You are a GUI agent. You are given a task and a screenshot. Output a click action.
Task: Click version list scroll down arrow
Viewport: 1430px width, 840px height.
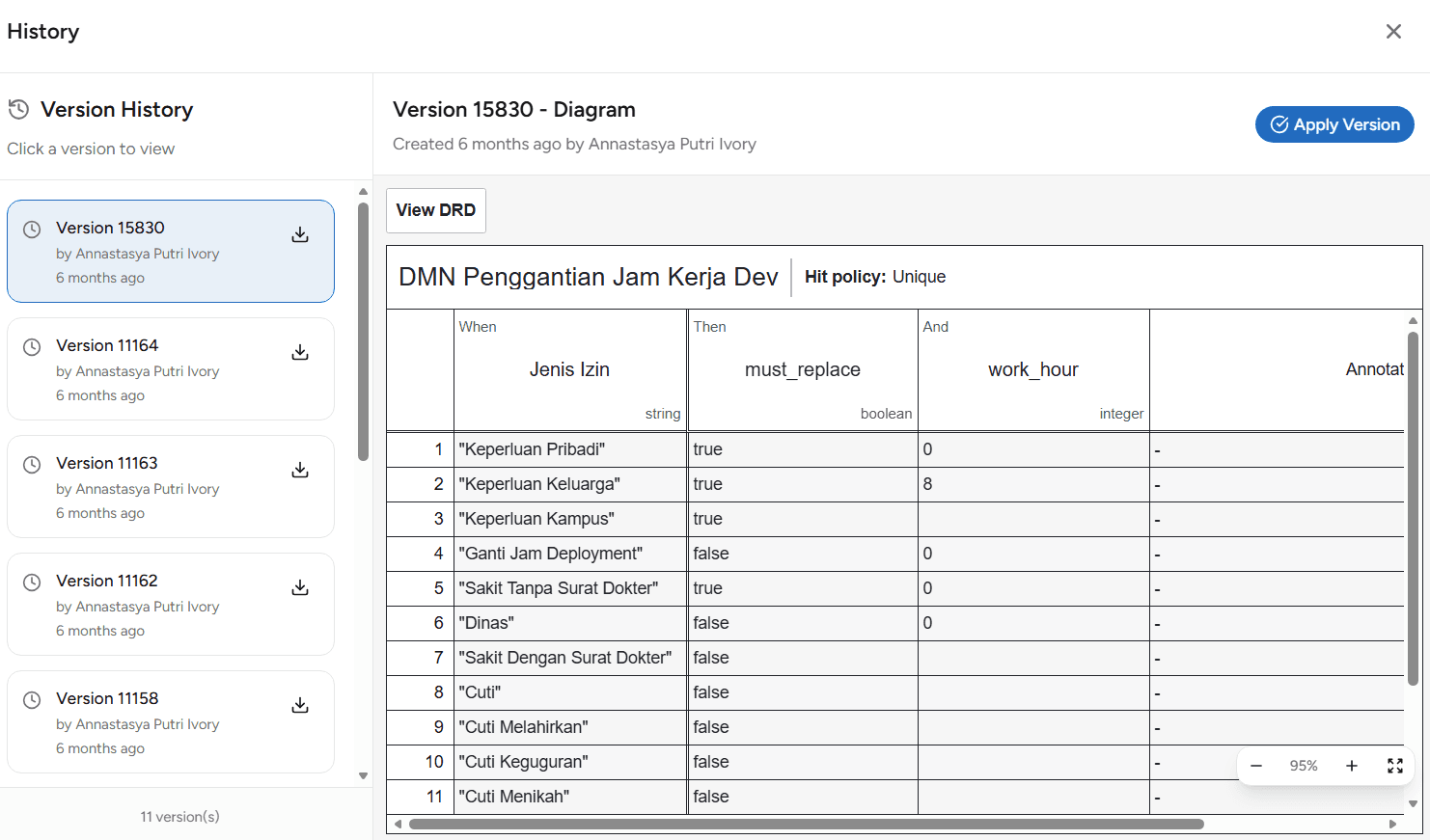363,775
